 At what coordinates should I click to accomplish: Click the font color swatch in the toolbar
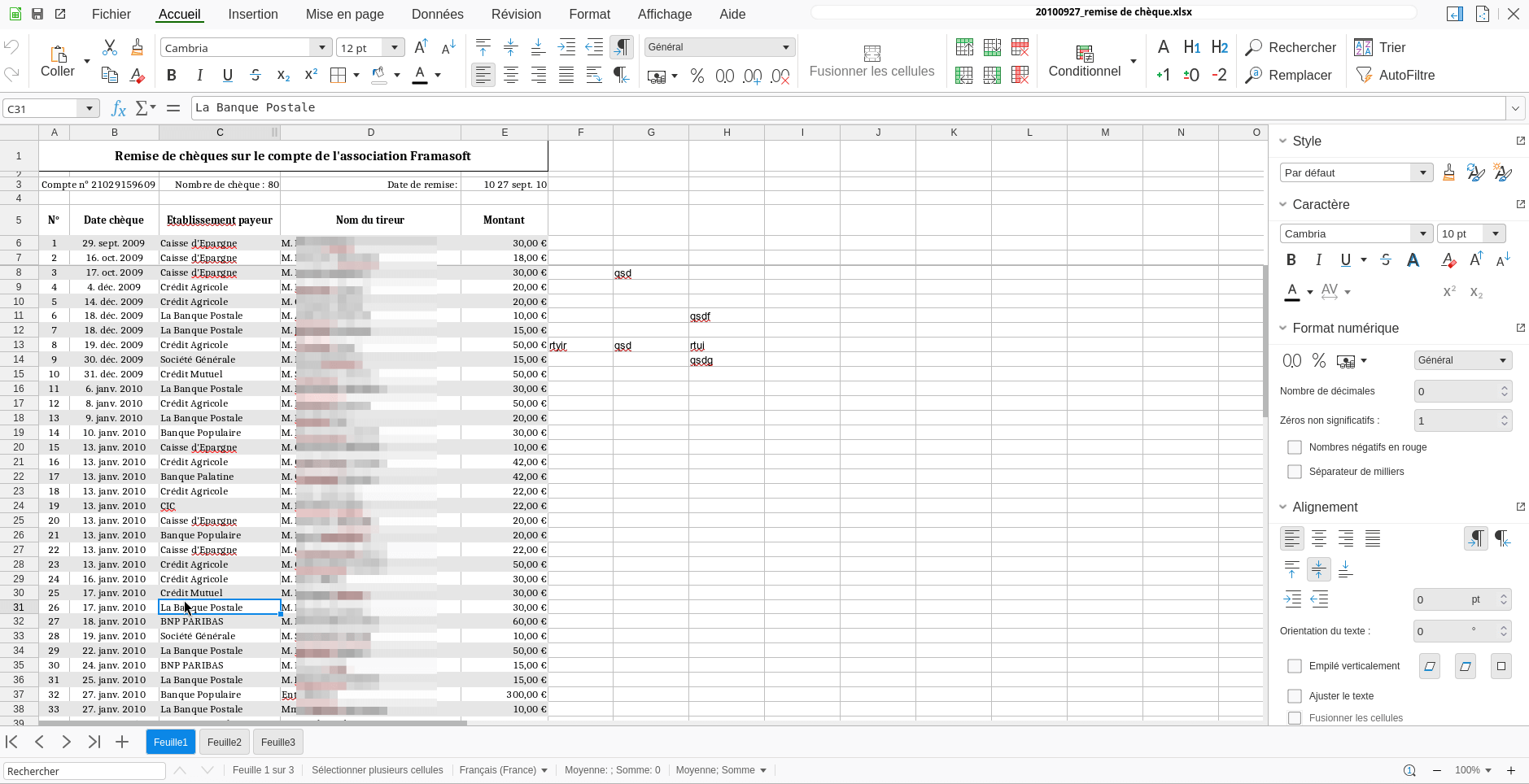[420, 76]
